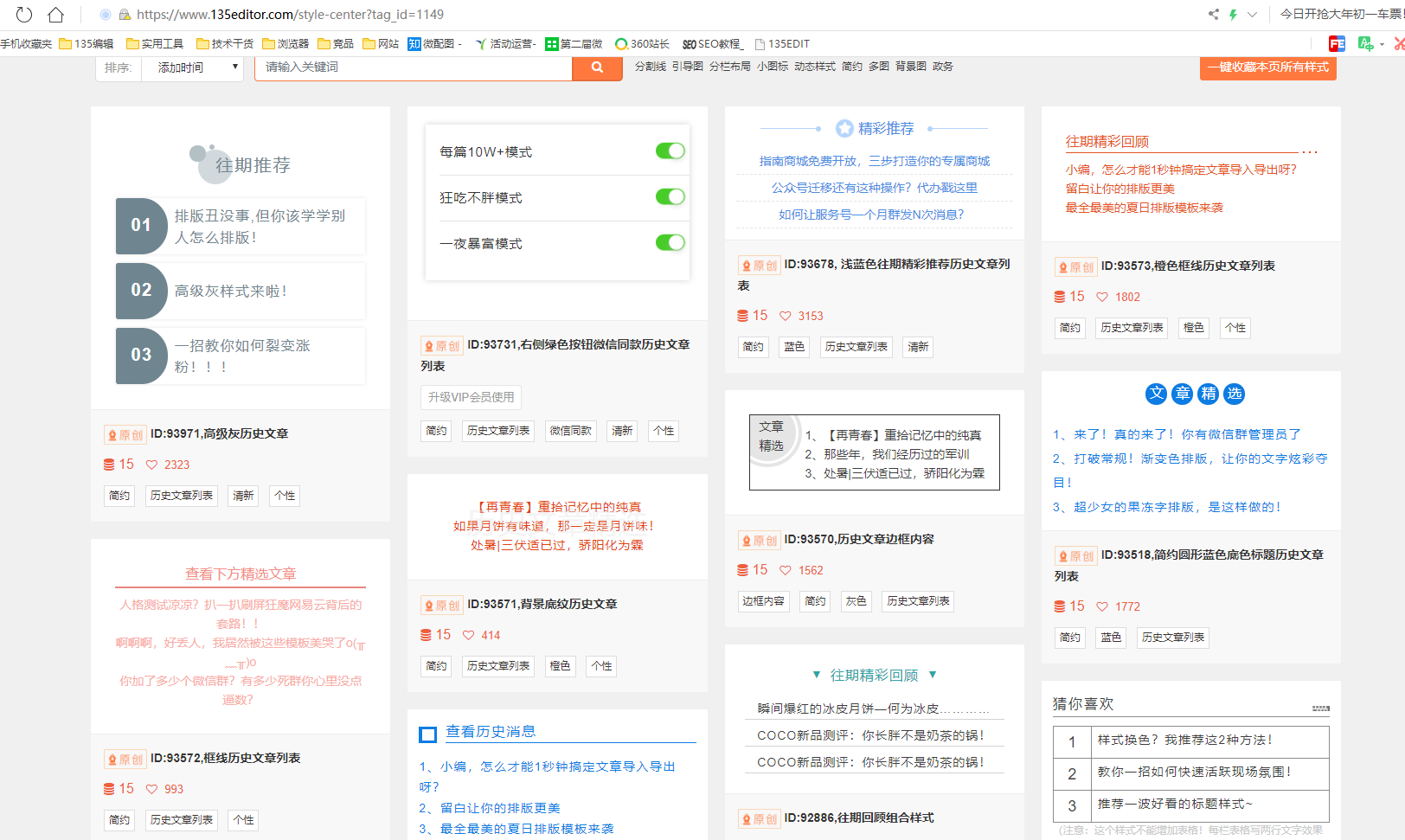Open the SEO教程 bookmark
The width and height of the screenshot is (1405, 840).
tap(713, 43)
